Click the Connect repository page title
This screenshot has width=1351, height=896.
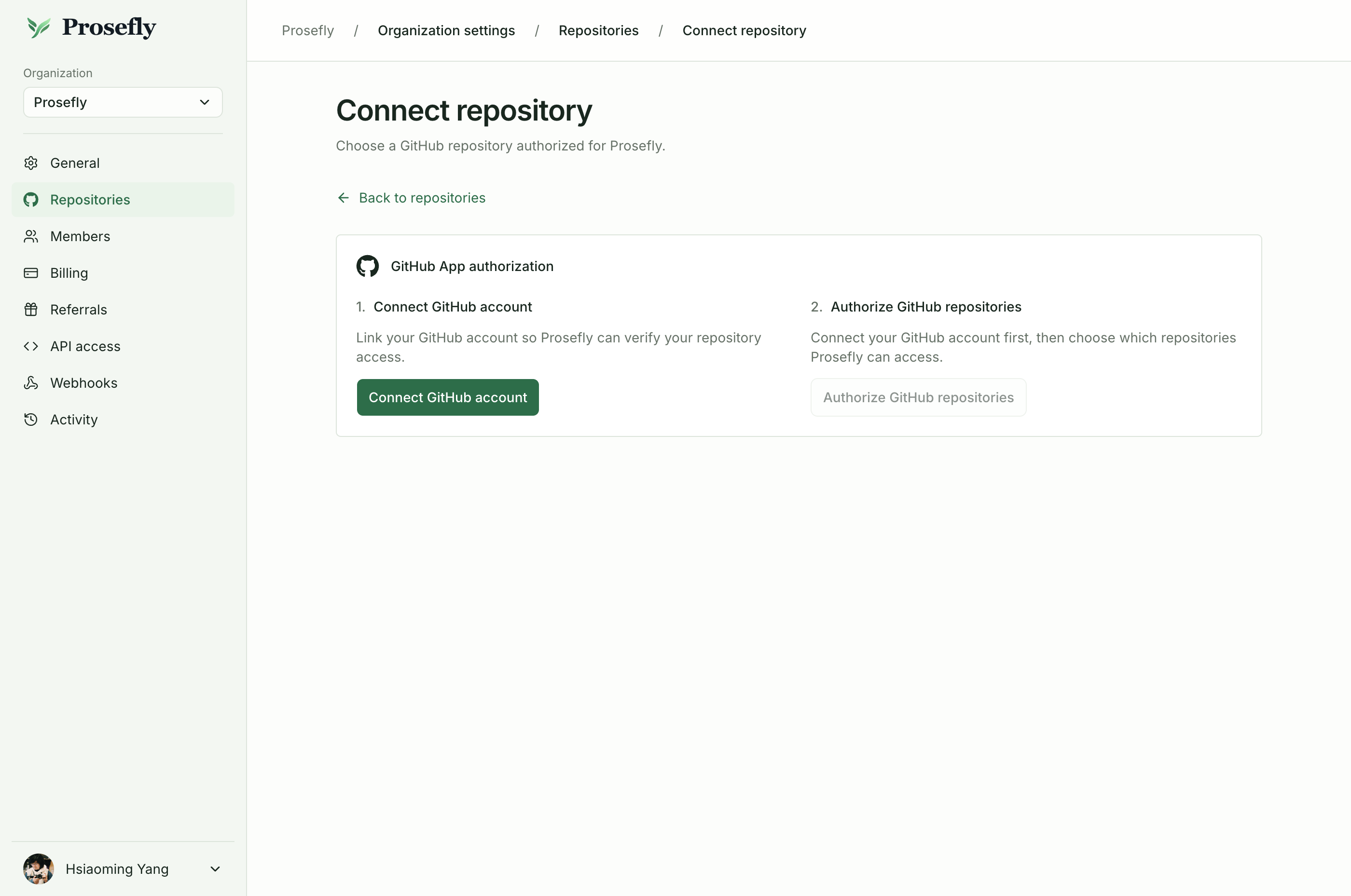click(x=464, y=110)
